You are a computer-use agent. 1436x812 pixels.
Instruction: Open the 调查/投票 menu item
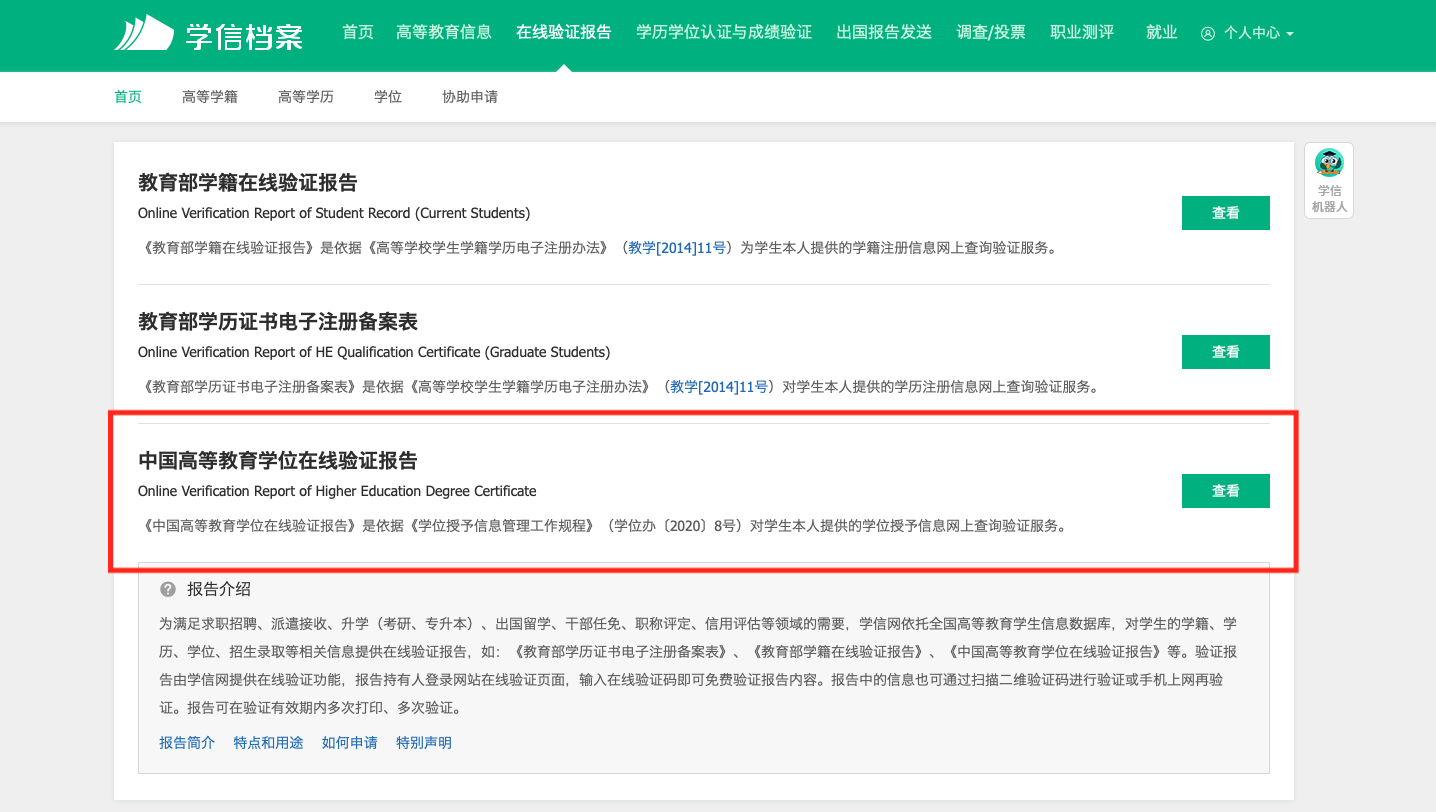tap(991, 32)
